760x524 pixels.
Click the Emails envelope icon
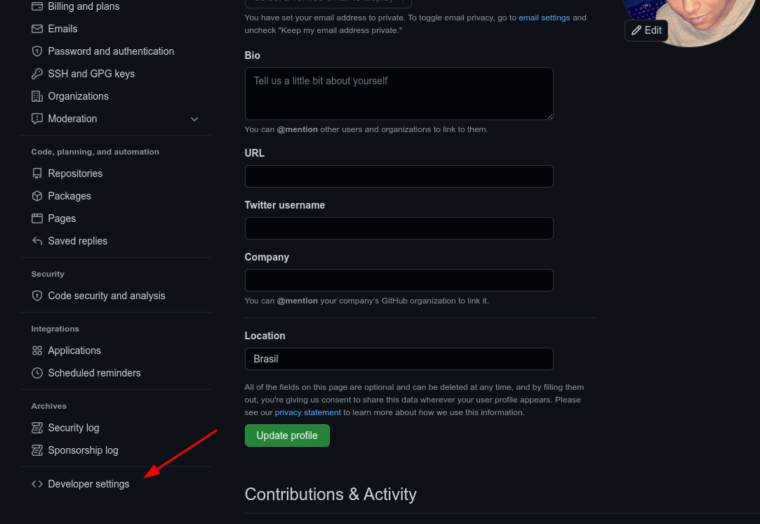37,29
